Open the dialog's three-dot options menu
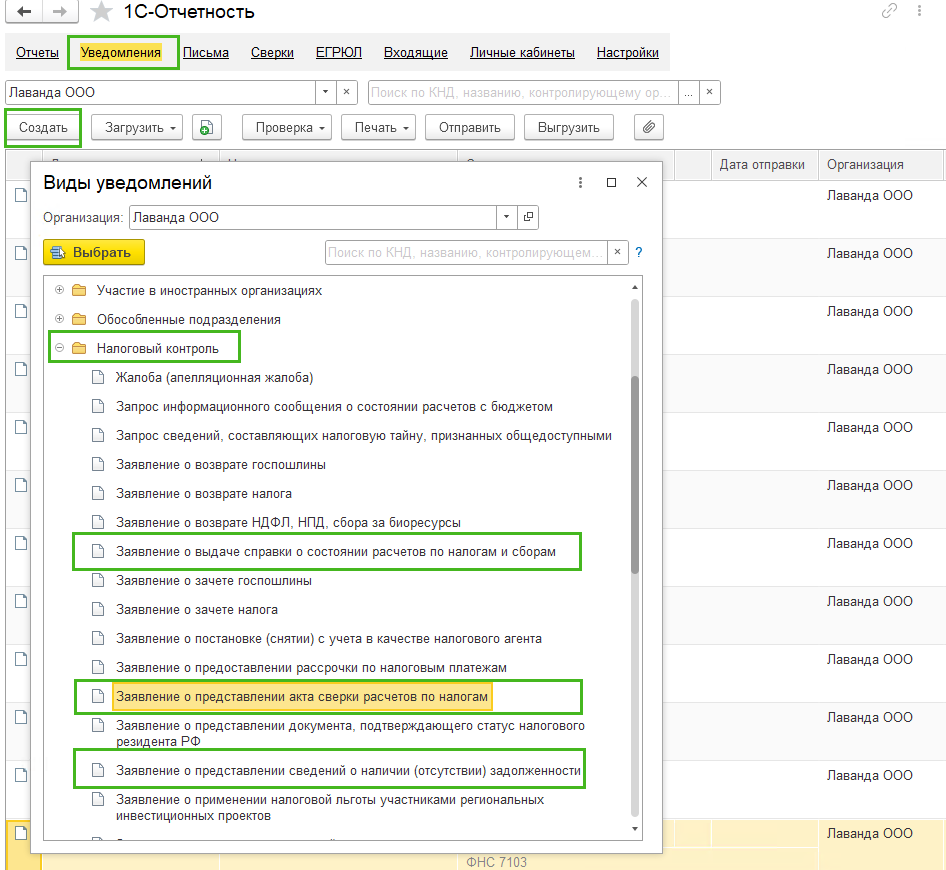Viewport: 946px width, 870px height. tap(580, 182)
